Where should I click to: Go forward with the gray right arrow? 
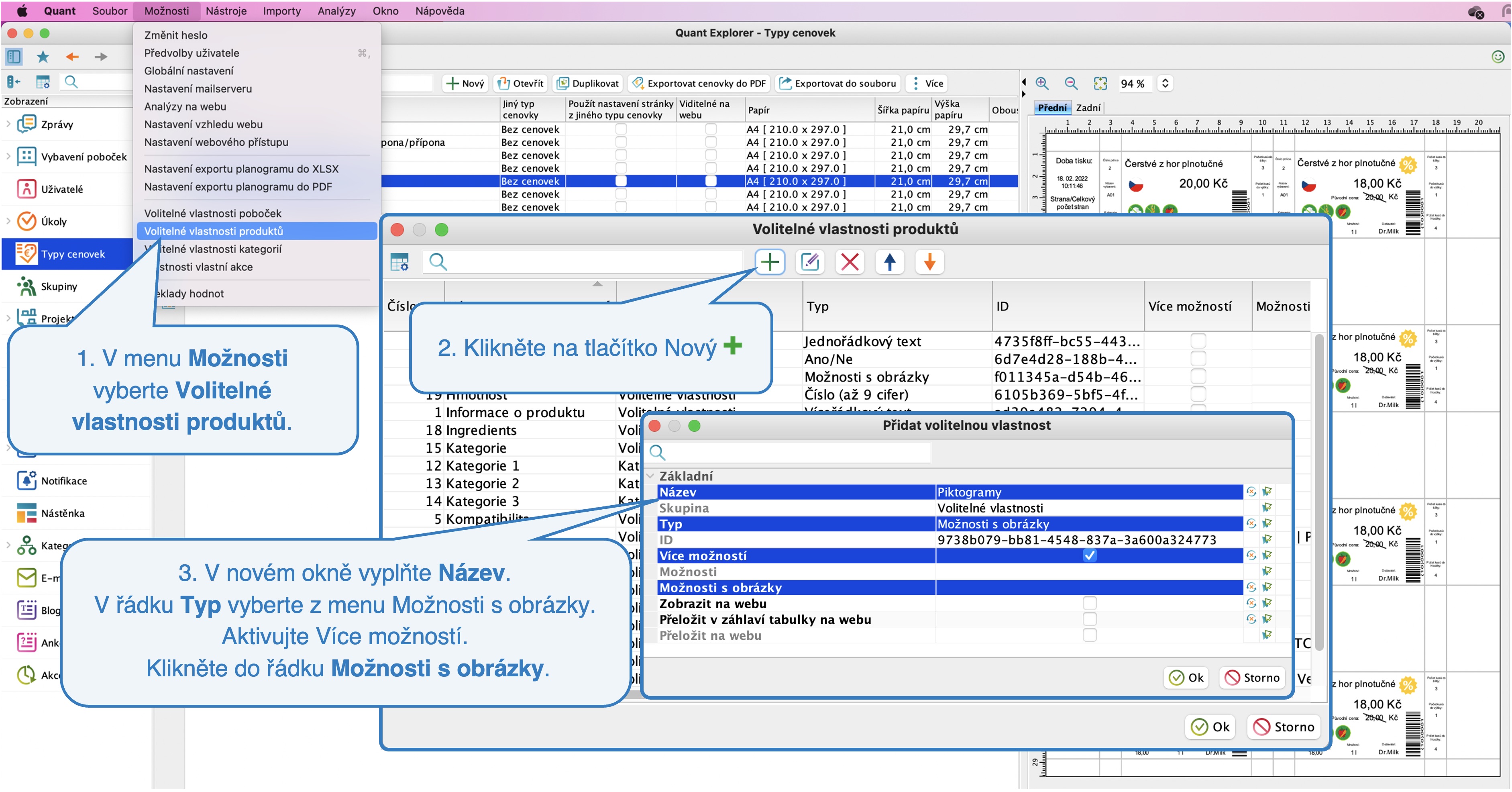(x=101, y=57)
